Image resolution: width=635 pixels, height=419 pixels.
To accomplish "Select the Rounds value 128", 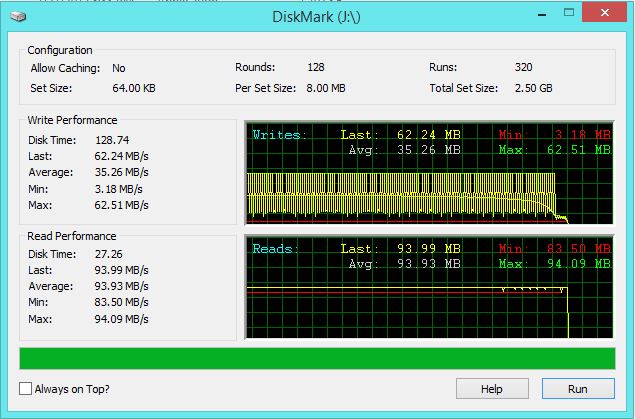I will (x=316, y=67).
